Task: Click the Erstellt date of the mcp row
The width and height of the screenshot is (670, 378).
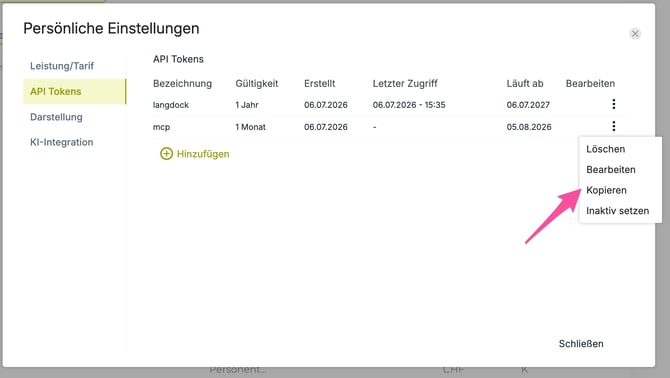Action: (326, 127)
